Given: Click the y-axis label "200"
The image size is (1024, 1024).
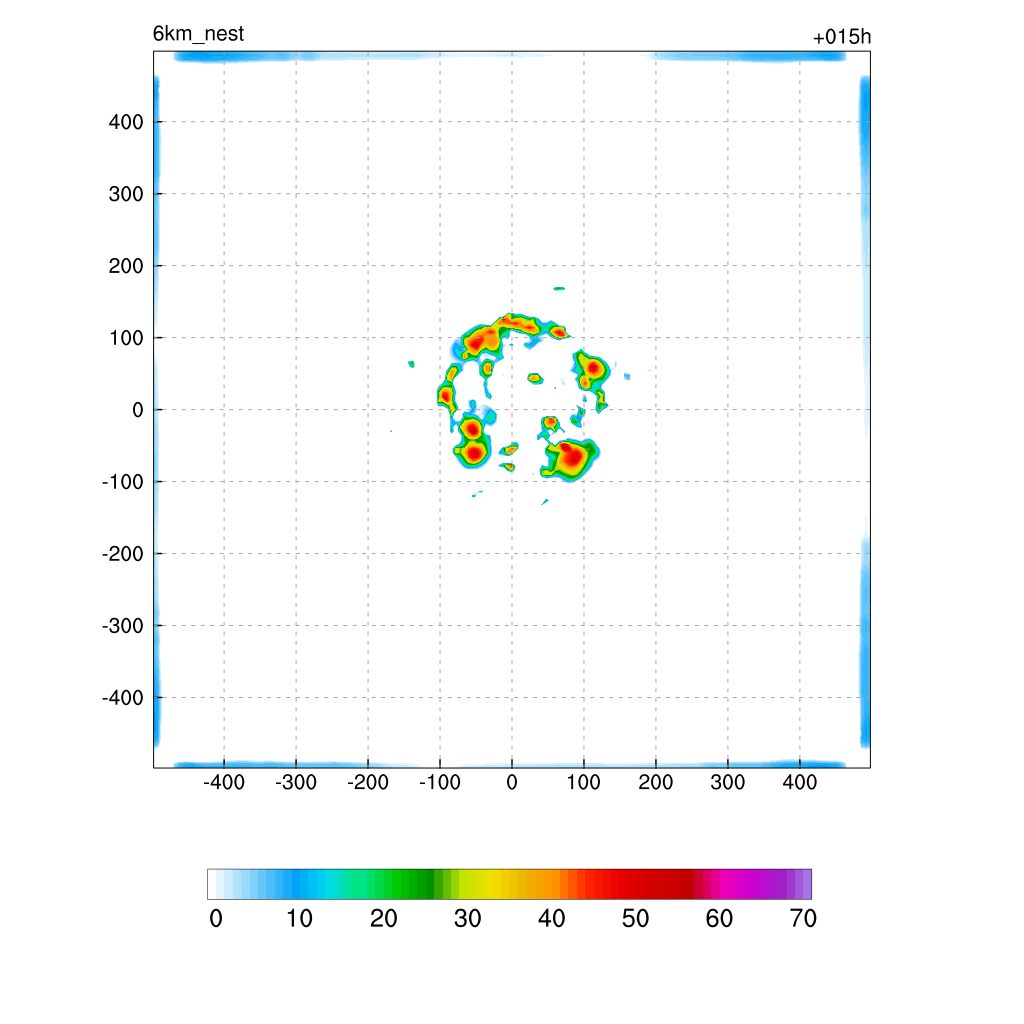Looking at the screenshot, I should (x=126, y=266).
